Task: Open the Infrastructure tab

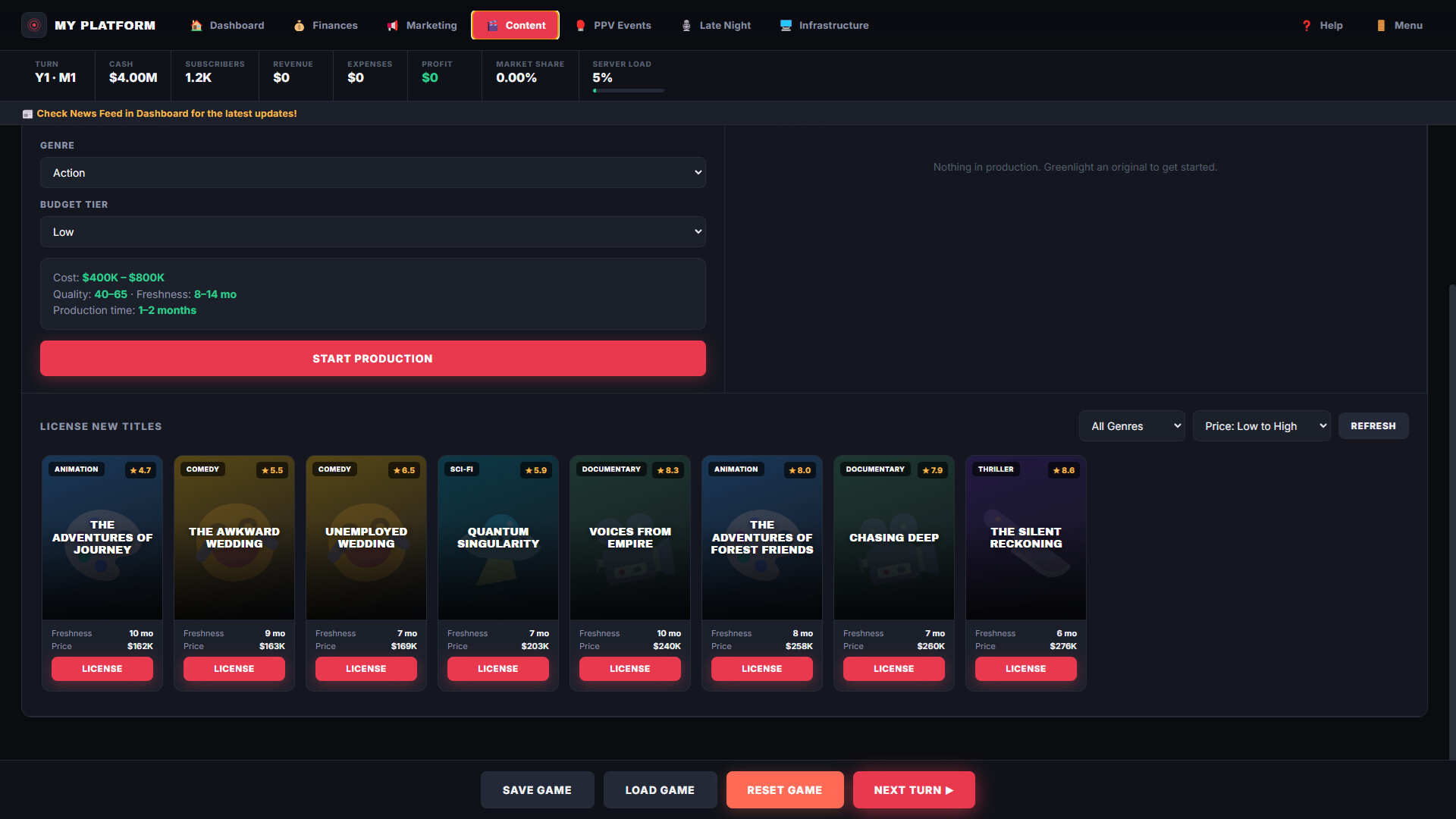Action: pos(824,25)
